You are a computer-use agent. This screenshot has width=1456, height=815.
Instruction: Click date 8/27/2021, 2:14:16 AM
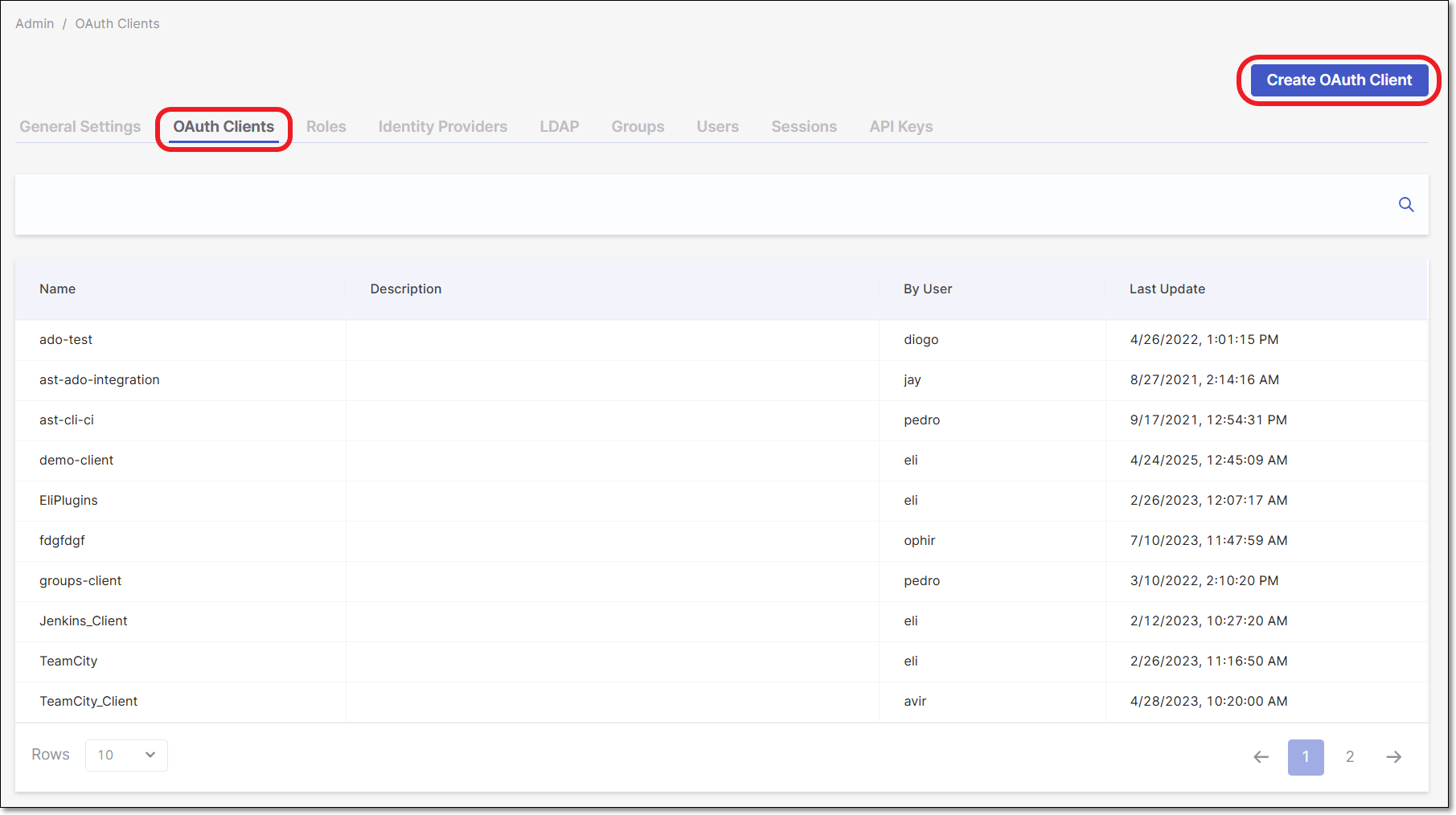pyautogui.click(x=1204, y=380)
